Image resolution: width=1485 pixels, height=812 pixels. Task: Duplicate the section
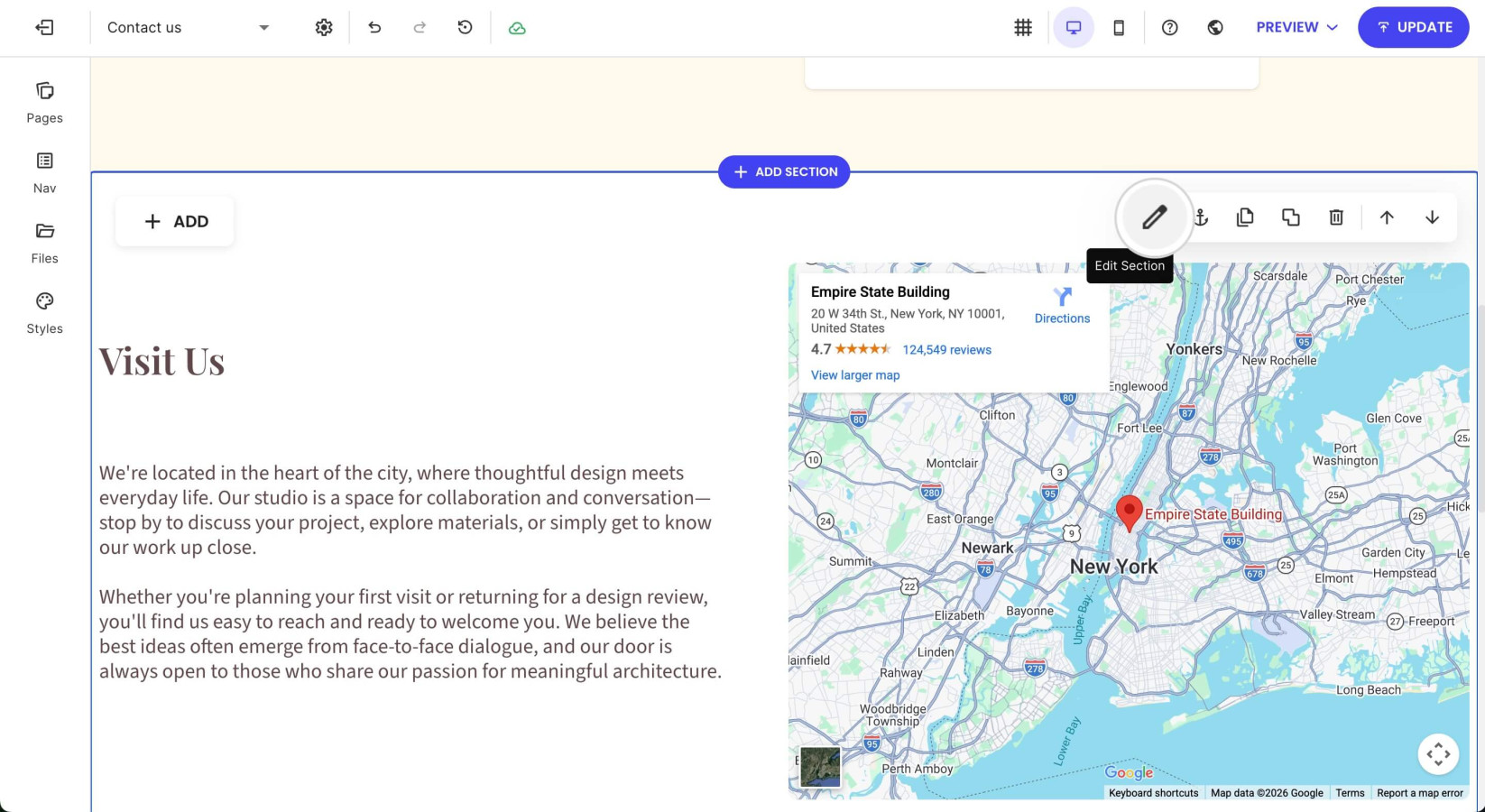[x=1291, y=217]
